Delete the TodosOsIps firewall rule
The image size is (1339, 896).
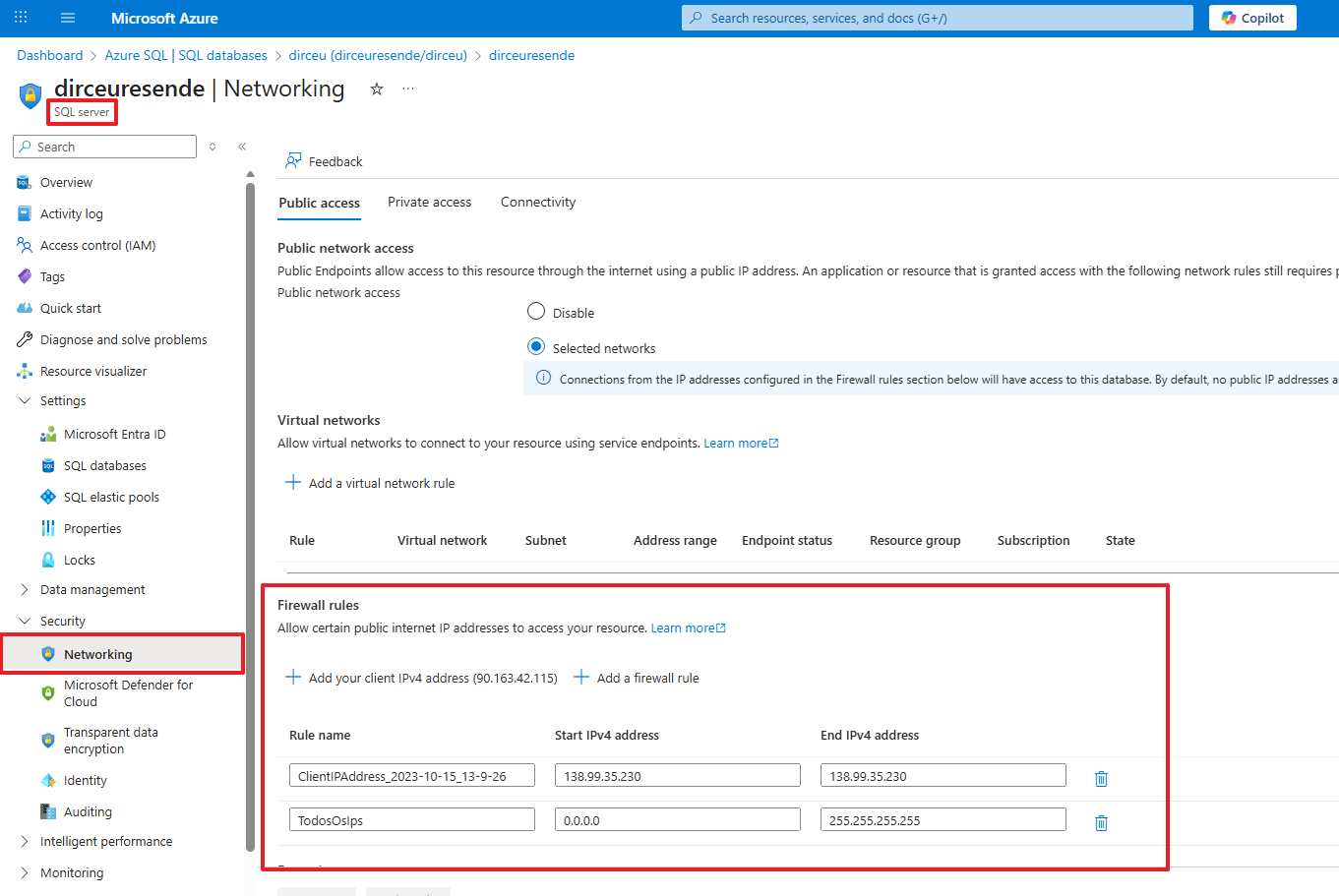coord(1101,823)
